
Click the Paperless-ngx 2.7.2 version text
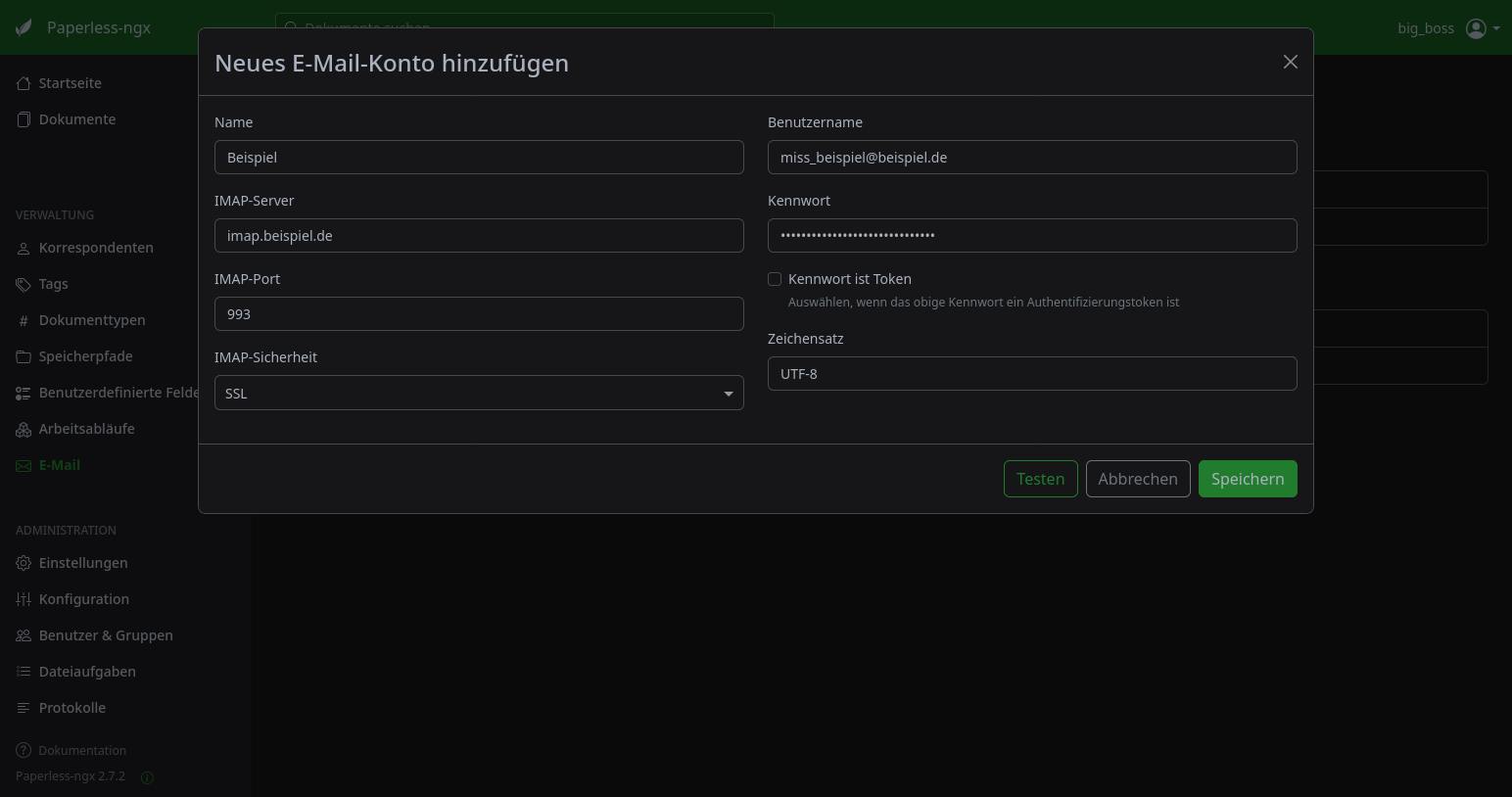tap(71, 776)
